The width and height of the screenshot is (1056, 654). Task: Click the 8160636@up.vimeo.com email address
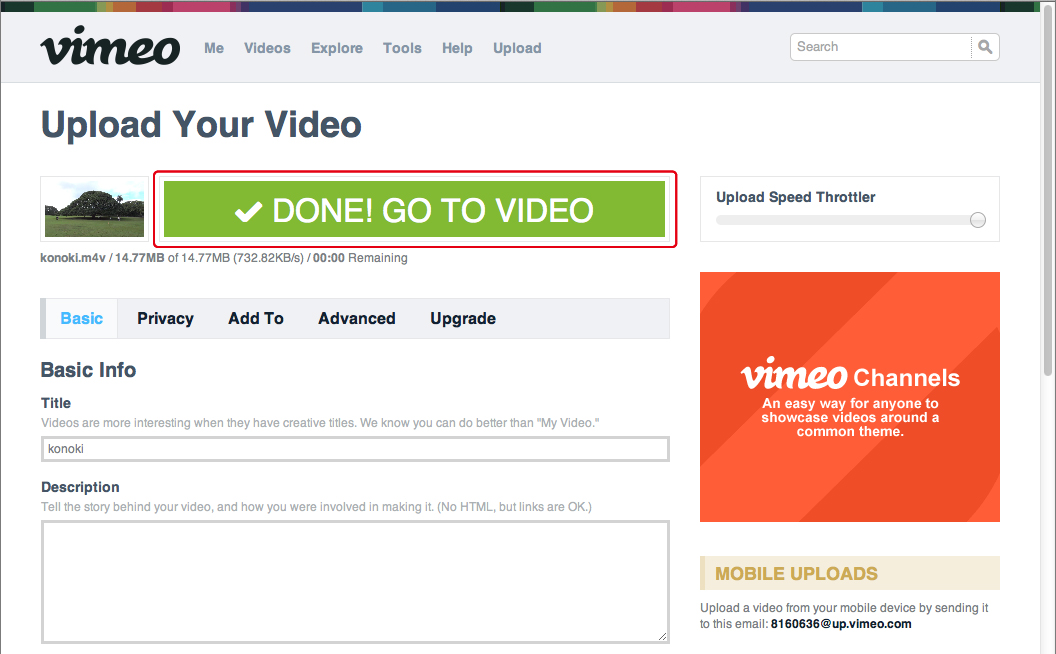pyautogui.click(x=841, y=624)
